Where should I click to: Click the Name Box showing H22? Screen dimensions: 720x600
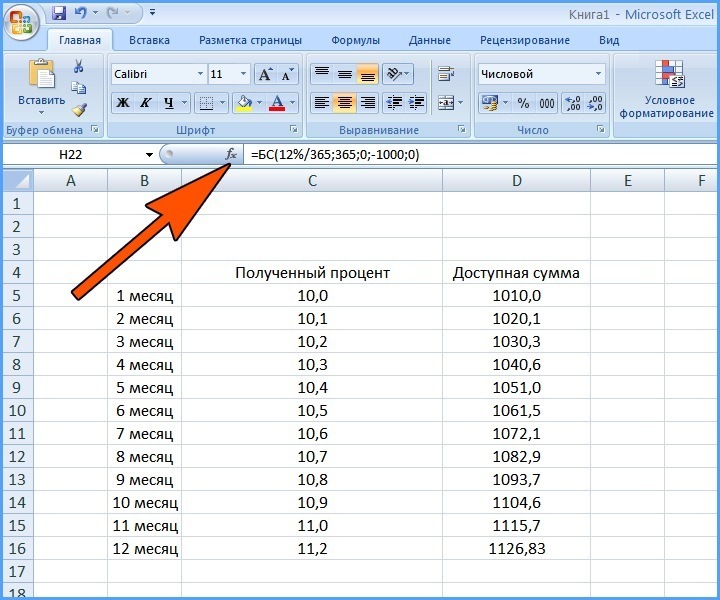click(71, 154)
